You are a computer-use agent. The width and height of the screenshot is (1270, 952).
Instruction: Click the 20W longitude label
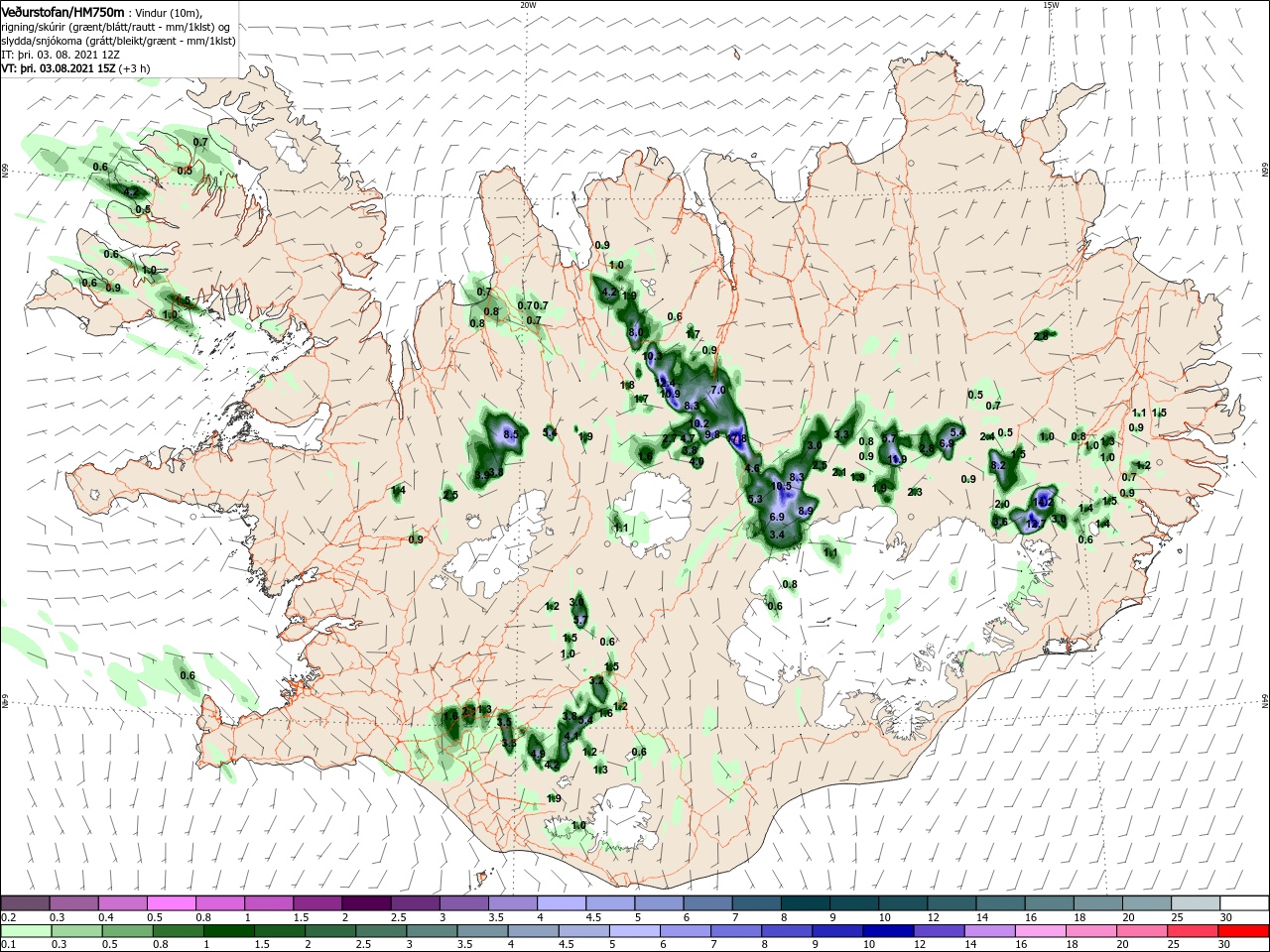click(x=528, y=5)
